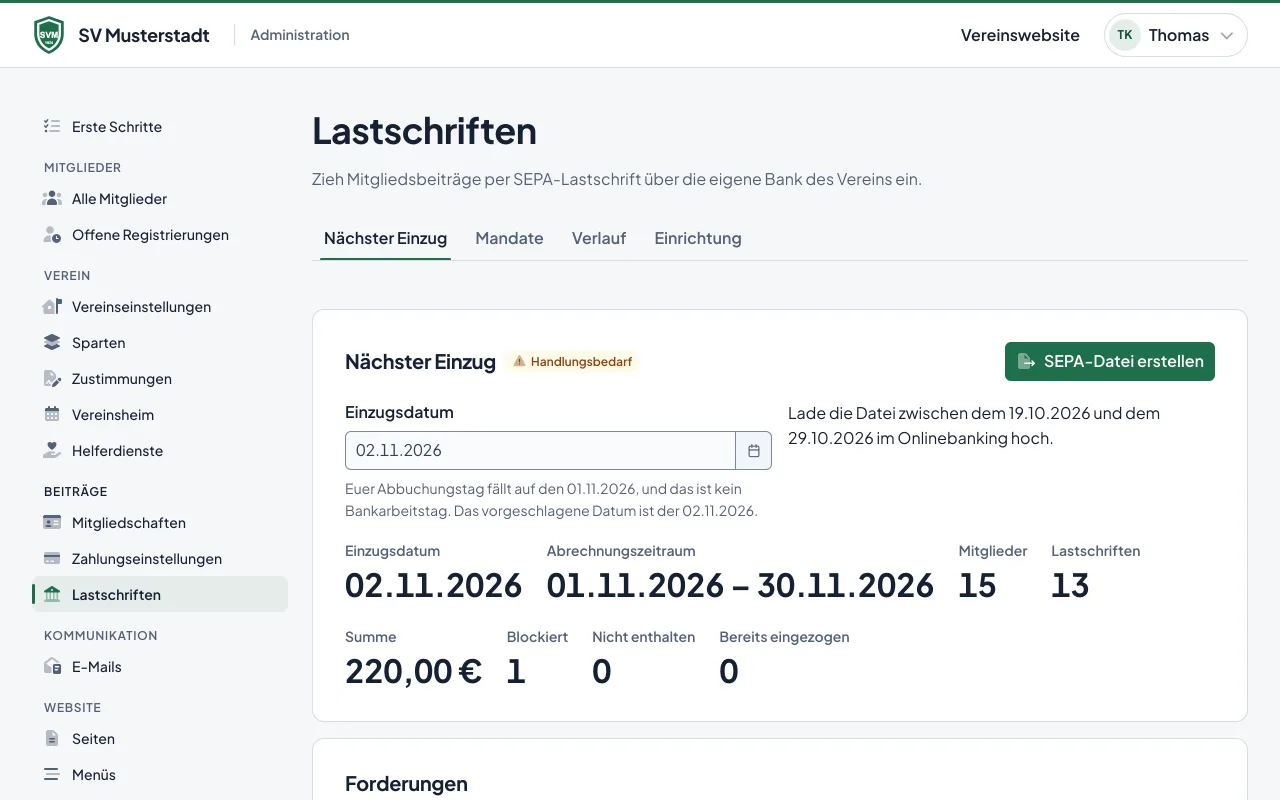Go to Alle Mitglieder in sidebar
Viewport: 1280px width, 800px height.
[x=160, y=199]
